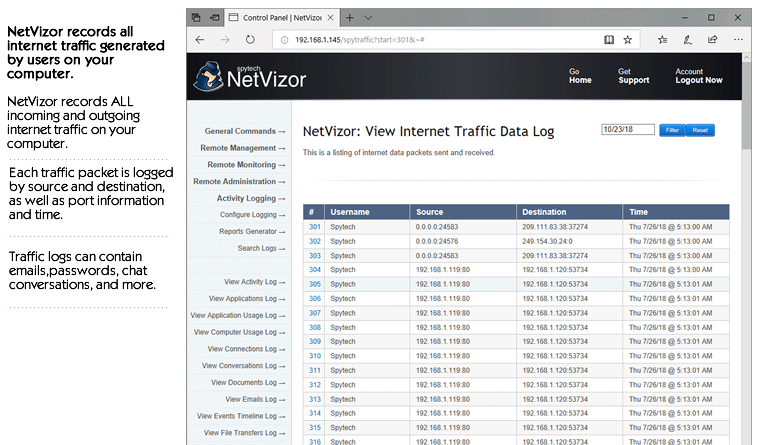Open View Conversations Log
Screen dimensions: 761x445
point(244,366)
